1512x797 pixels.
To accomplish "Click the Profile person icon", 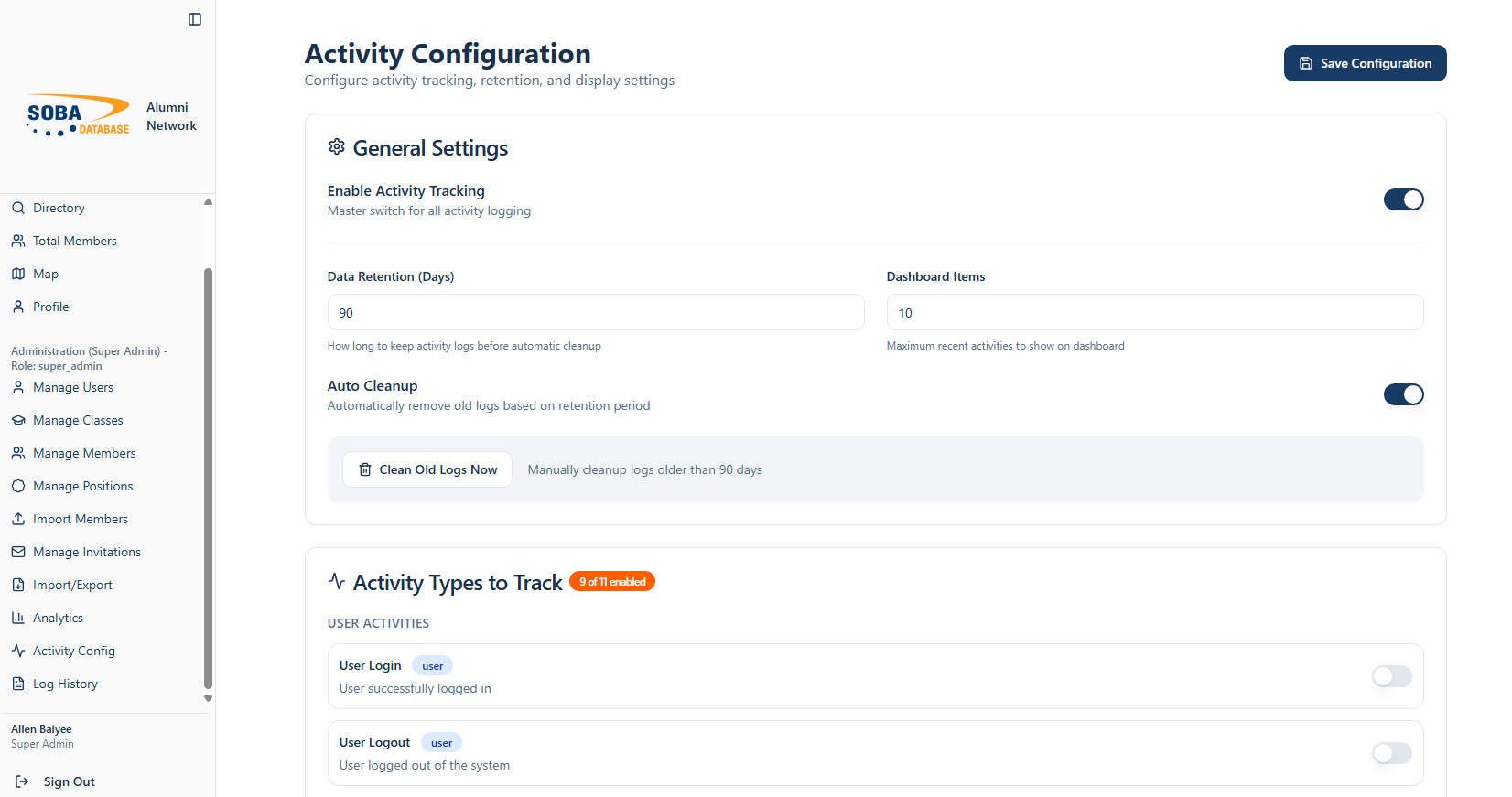I will point(18,307).
